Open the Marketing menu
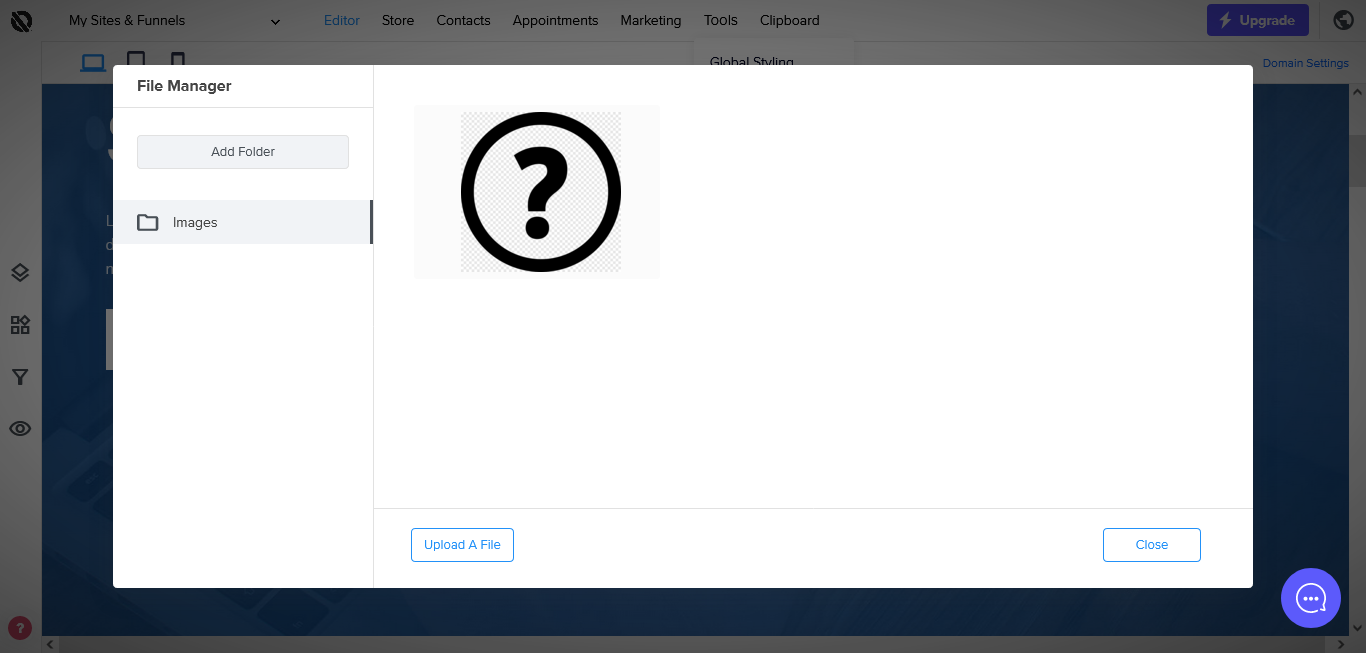Screen dimensions: 1366x653 [x=650, y=20]
